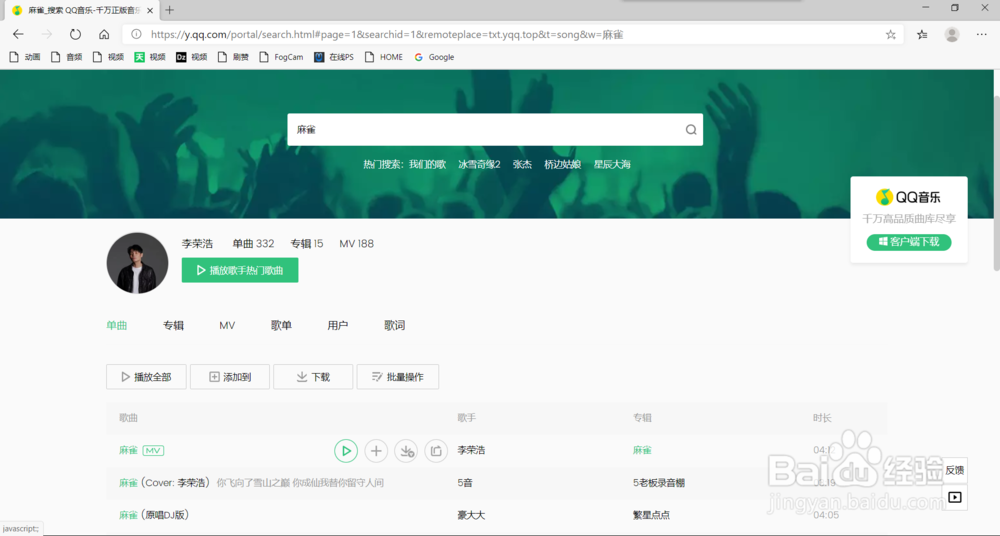
Task: Download 麻雀 by 李荣浩
Action: tap(406, 450)
